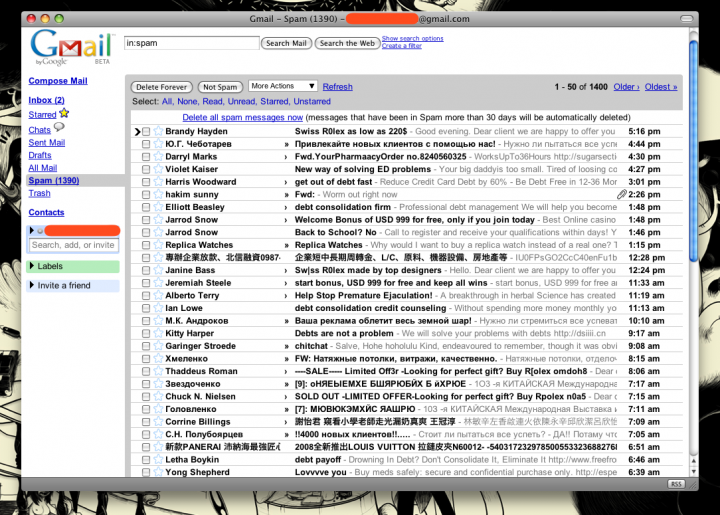The image size is (720, 515).
Task: Open the Trash folder
Action: pos(39,193)
